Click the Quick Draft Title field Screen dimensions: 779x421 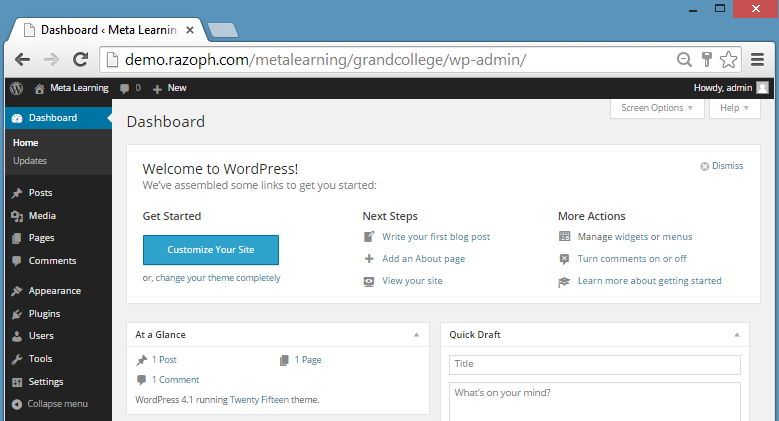point(595,364)
